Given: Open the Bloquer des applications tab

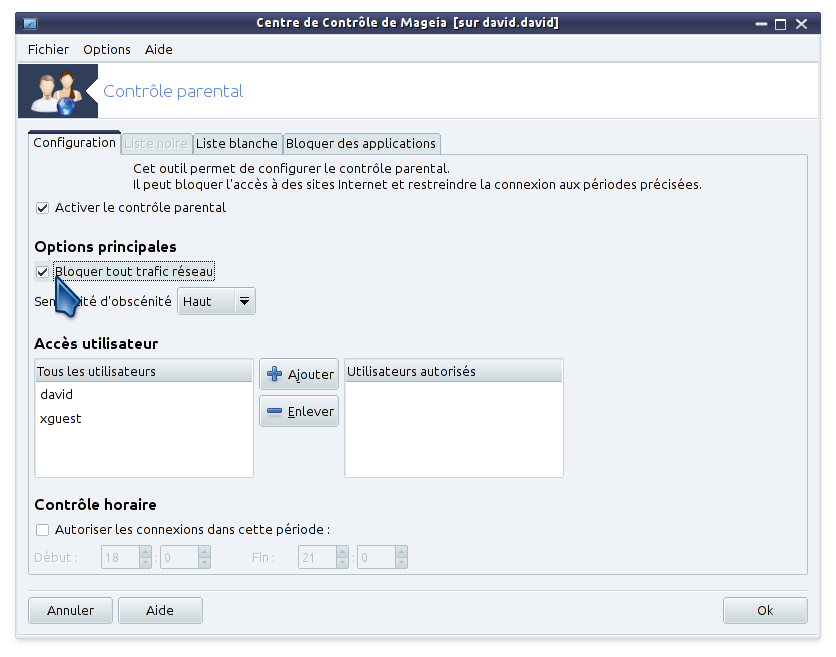Looking at the screenshot, I should 361,143.
